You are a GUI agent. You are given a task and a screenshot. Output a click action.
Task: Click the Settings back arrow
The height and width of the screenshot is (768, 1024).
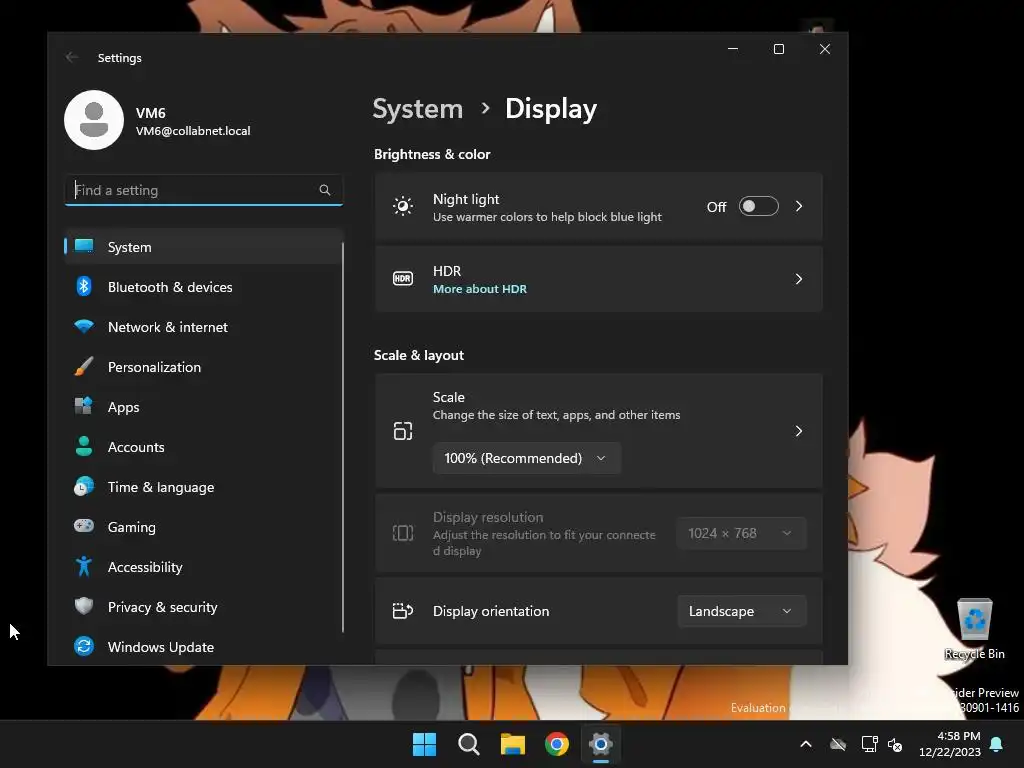coord(72,57)
